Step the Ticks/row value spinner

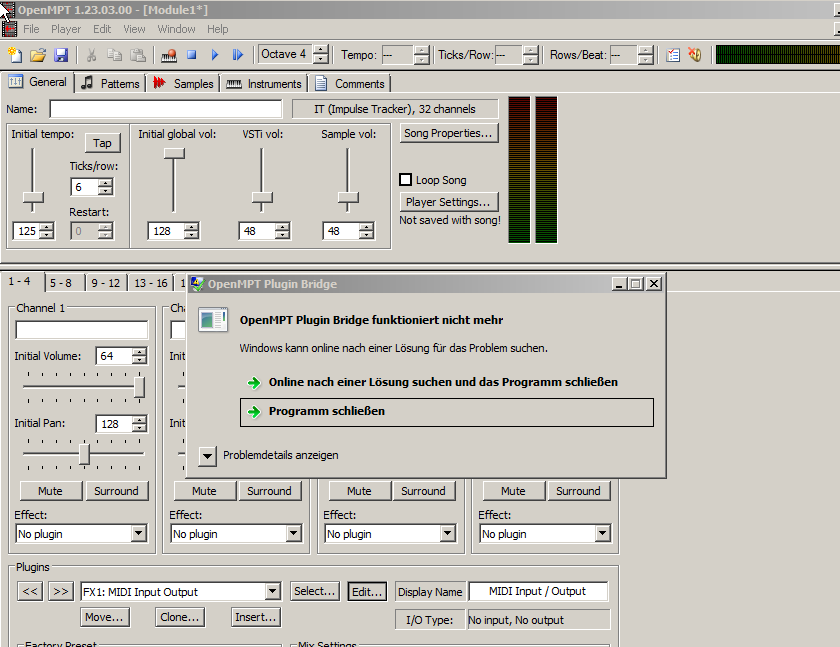click(x=106, y=187)
